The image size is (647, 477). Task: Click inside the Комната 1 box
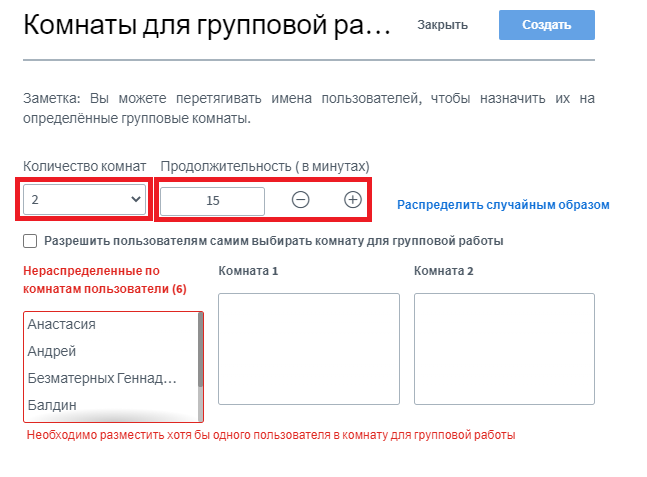[308, 348]
